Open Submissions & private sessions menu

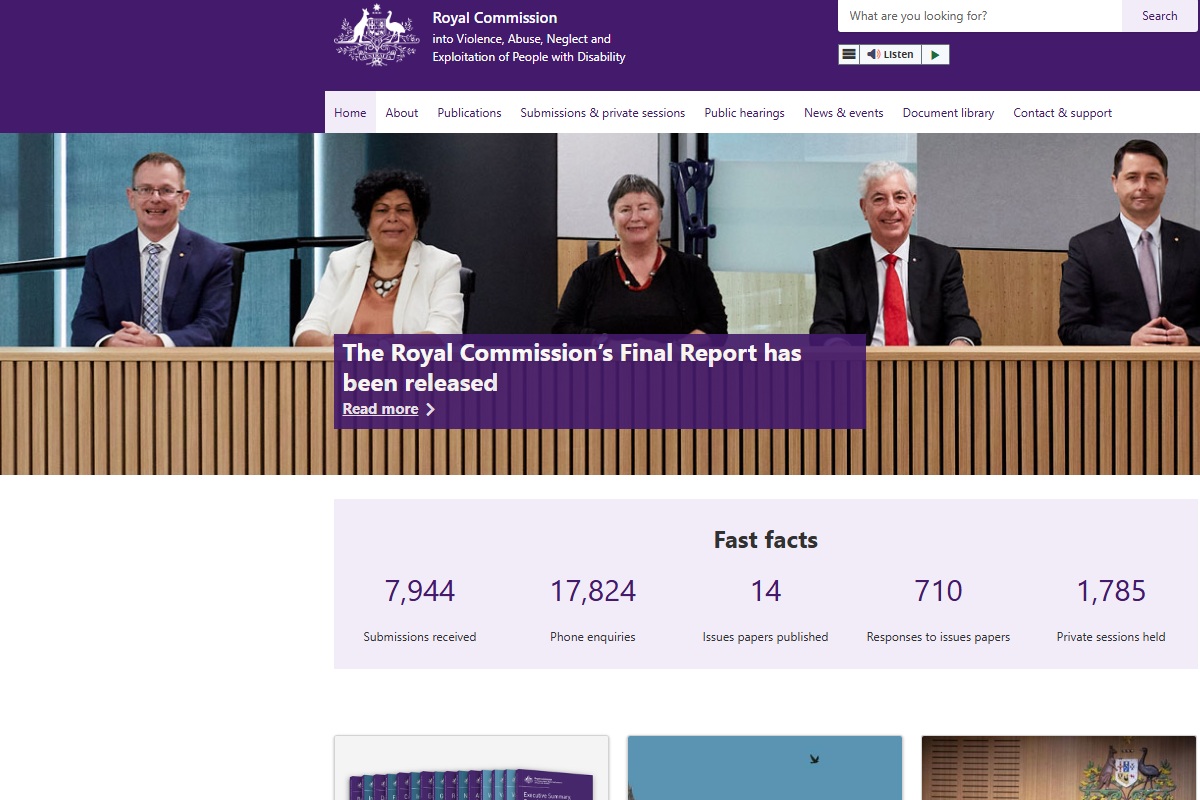603,113
